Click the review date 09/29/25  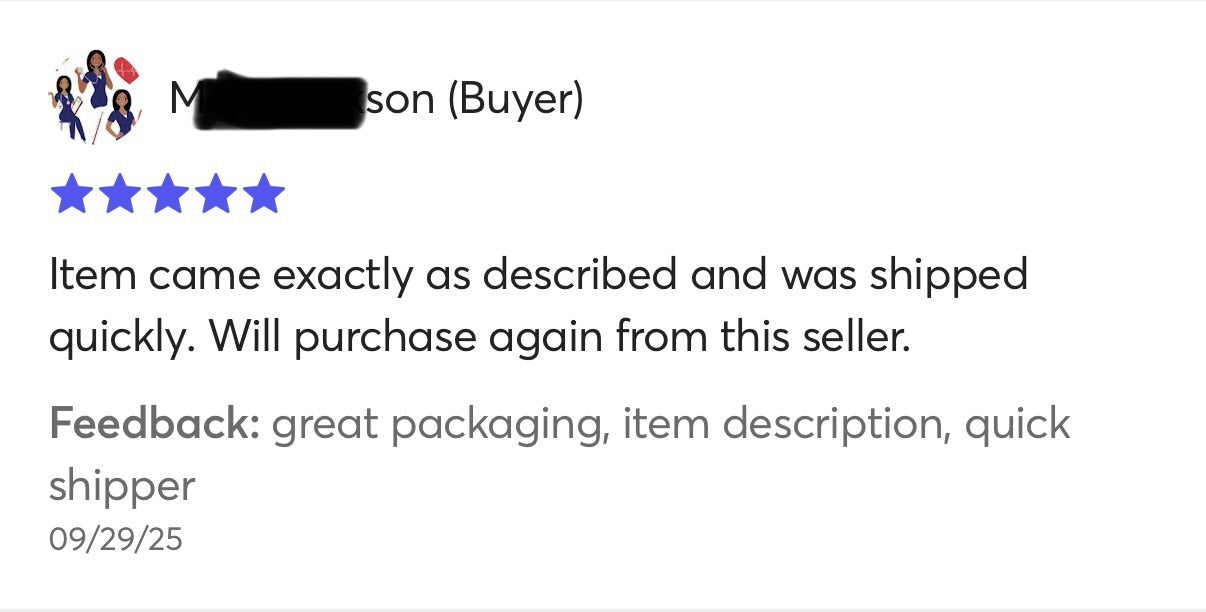[115, 539]
